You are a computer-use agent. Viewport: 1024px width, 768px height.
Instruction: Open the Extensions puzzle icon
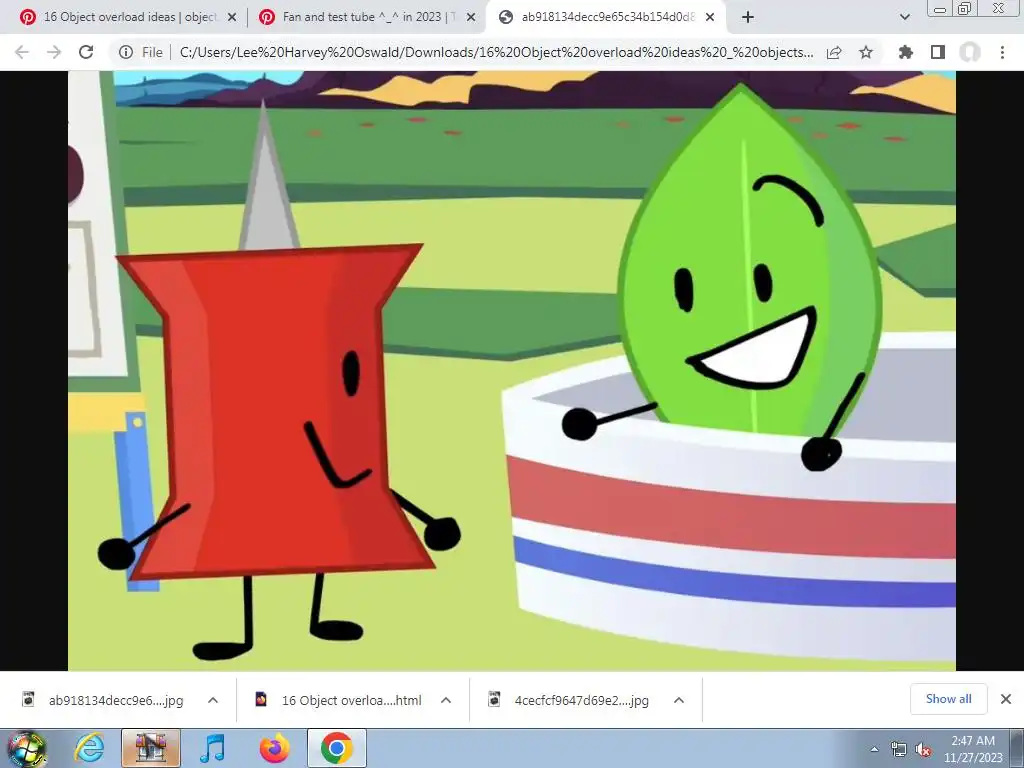(x=906, y=52)
